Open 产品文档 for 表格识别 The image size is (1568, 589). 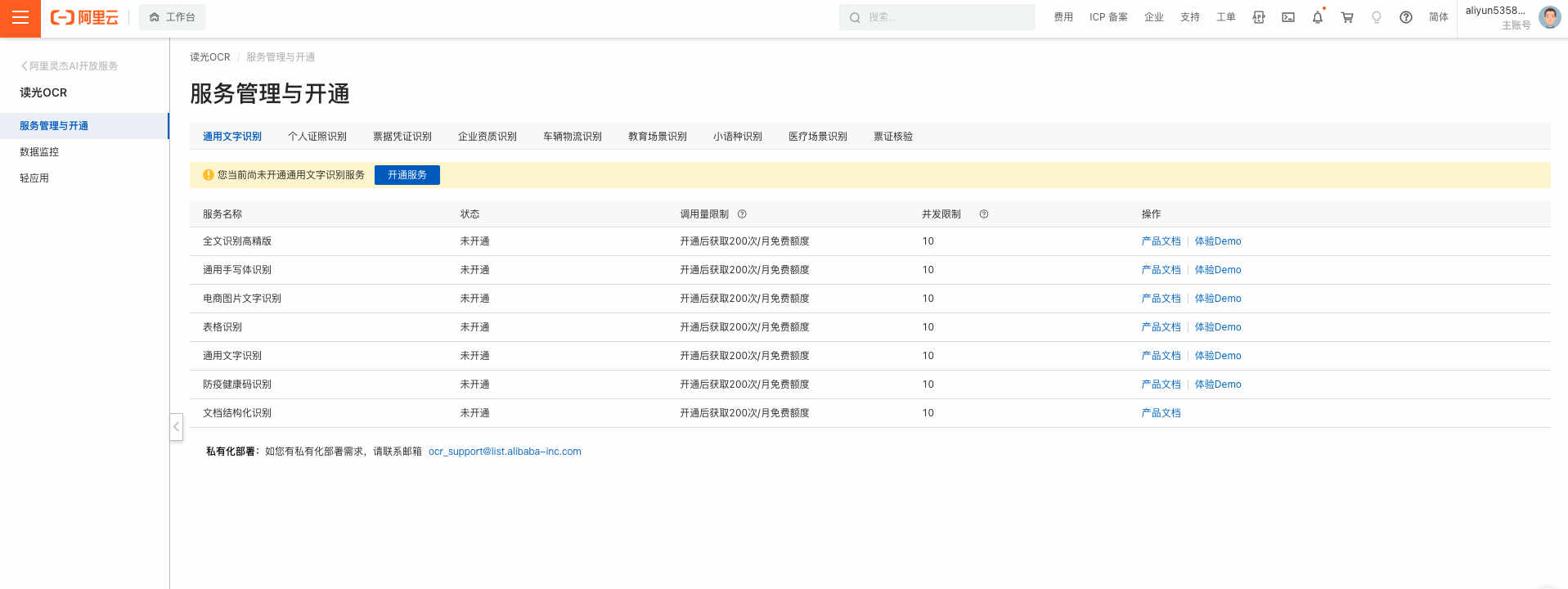point(1161,327)
